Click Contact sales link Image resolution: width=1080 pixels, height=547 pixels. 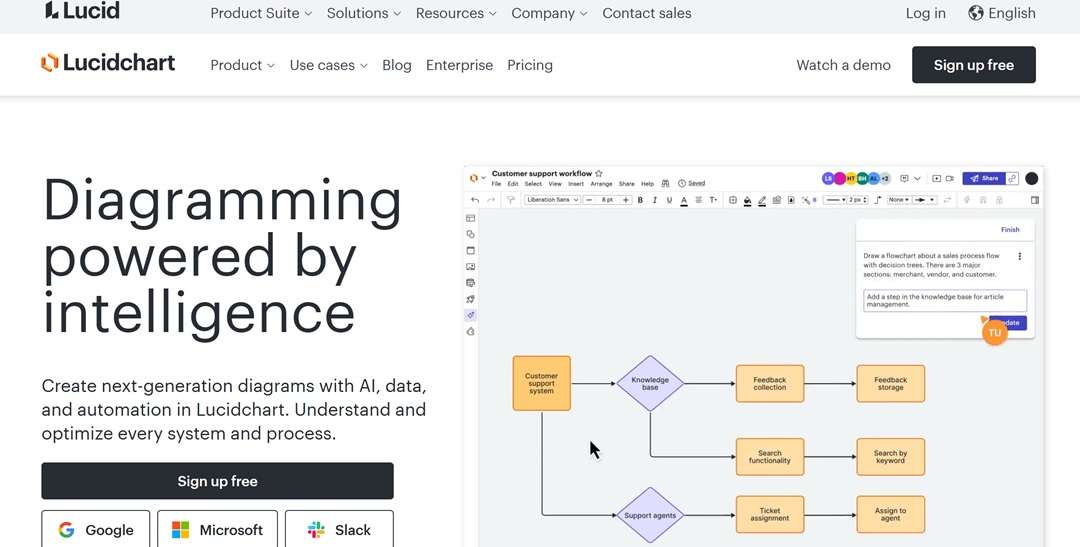pyautogui.click(x=647, y=13)
